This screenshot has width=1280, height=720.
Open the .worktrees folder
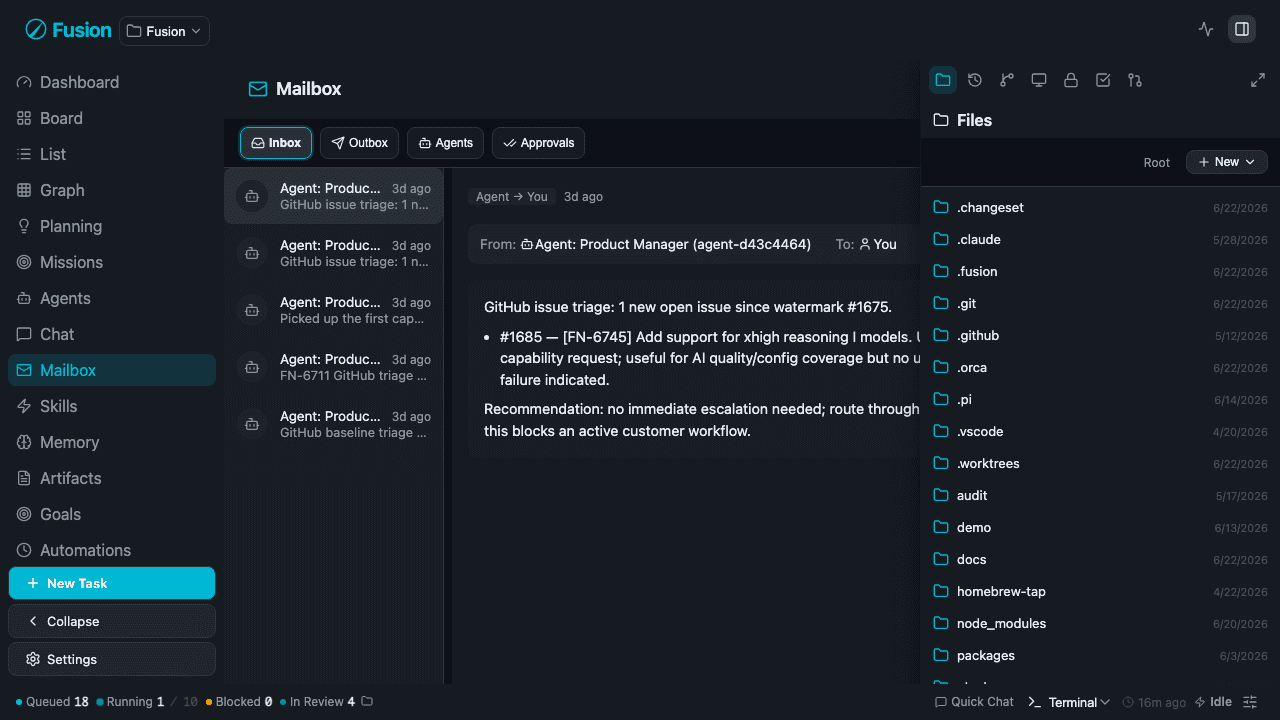pos(1100,463)
